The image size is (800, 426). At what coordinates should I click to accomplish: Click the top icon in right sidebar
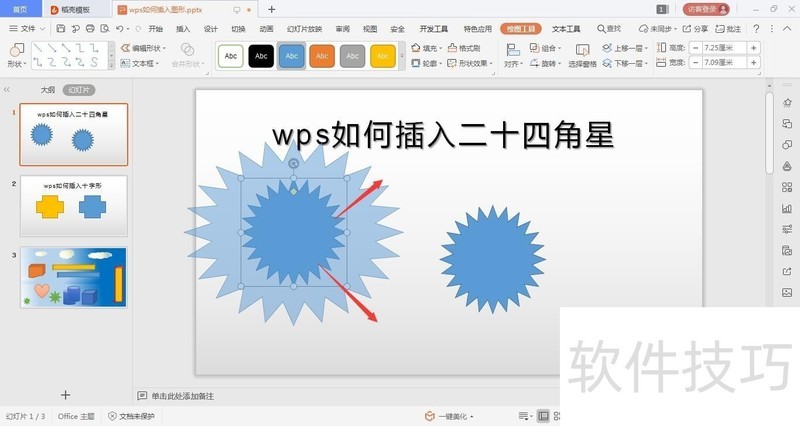(x=787, y=103)
